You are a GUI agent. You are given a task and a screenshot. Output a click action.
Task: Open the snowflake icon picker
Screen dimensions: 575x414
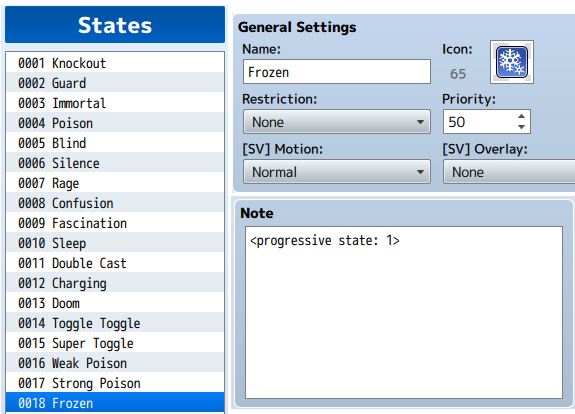[x=512, y=62]
